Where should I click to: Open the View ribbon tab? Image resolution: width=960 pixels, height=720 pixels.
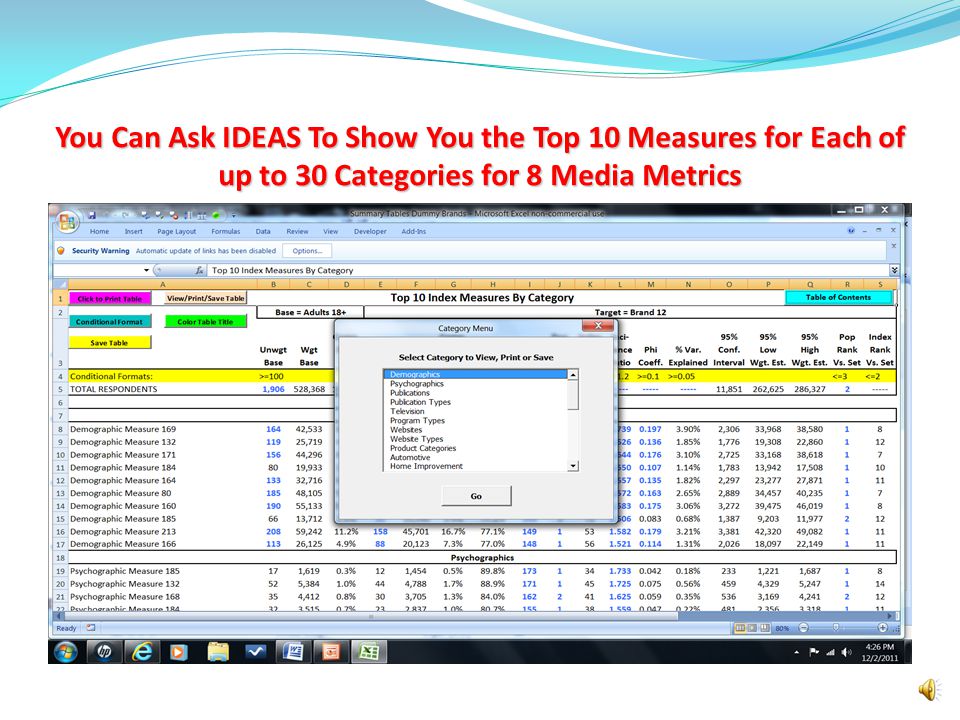pos(331,231)
